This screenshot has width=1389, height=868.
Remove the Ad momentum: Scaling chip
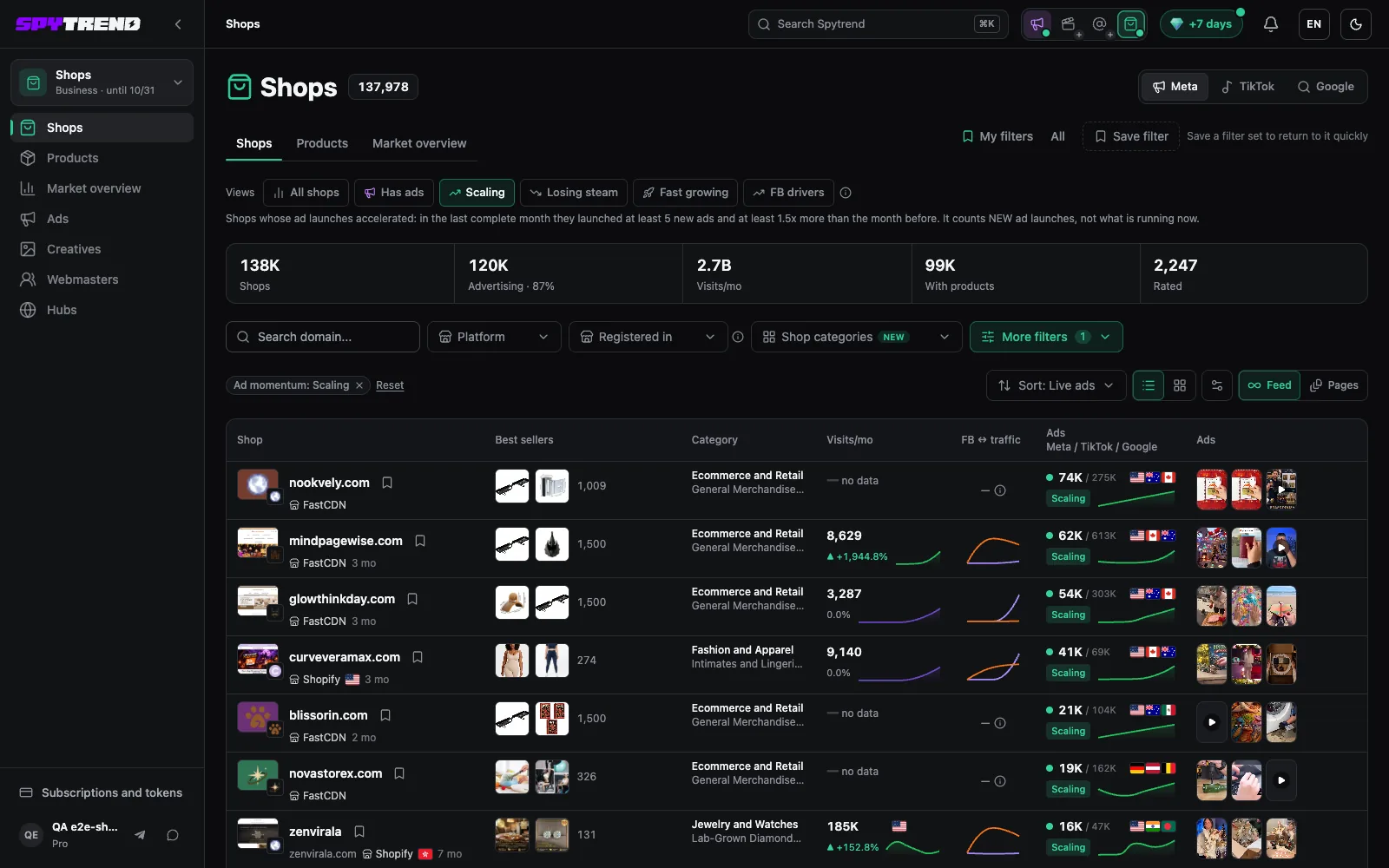pos(359,385)
